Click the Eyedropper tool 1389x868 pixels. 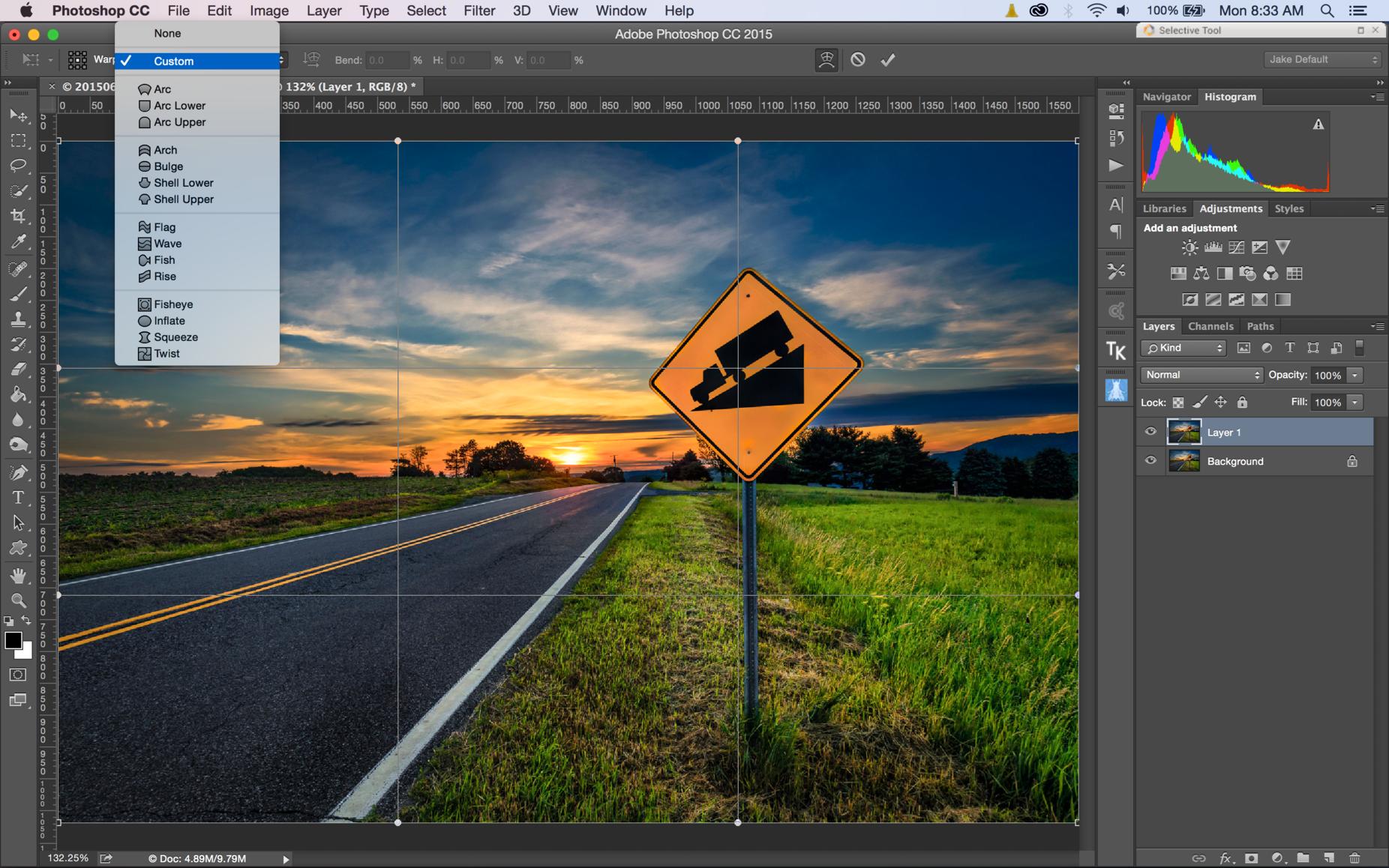18,242
